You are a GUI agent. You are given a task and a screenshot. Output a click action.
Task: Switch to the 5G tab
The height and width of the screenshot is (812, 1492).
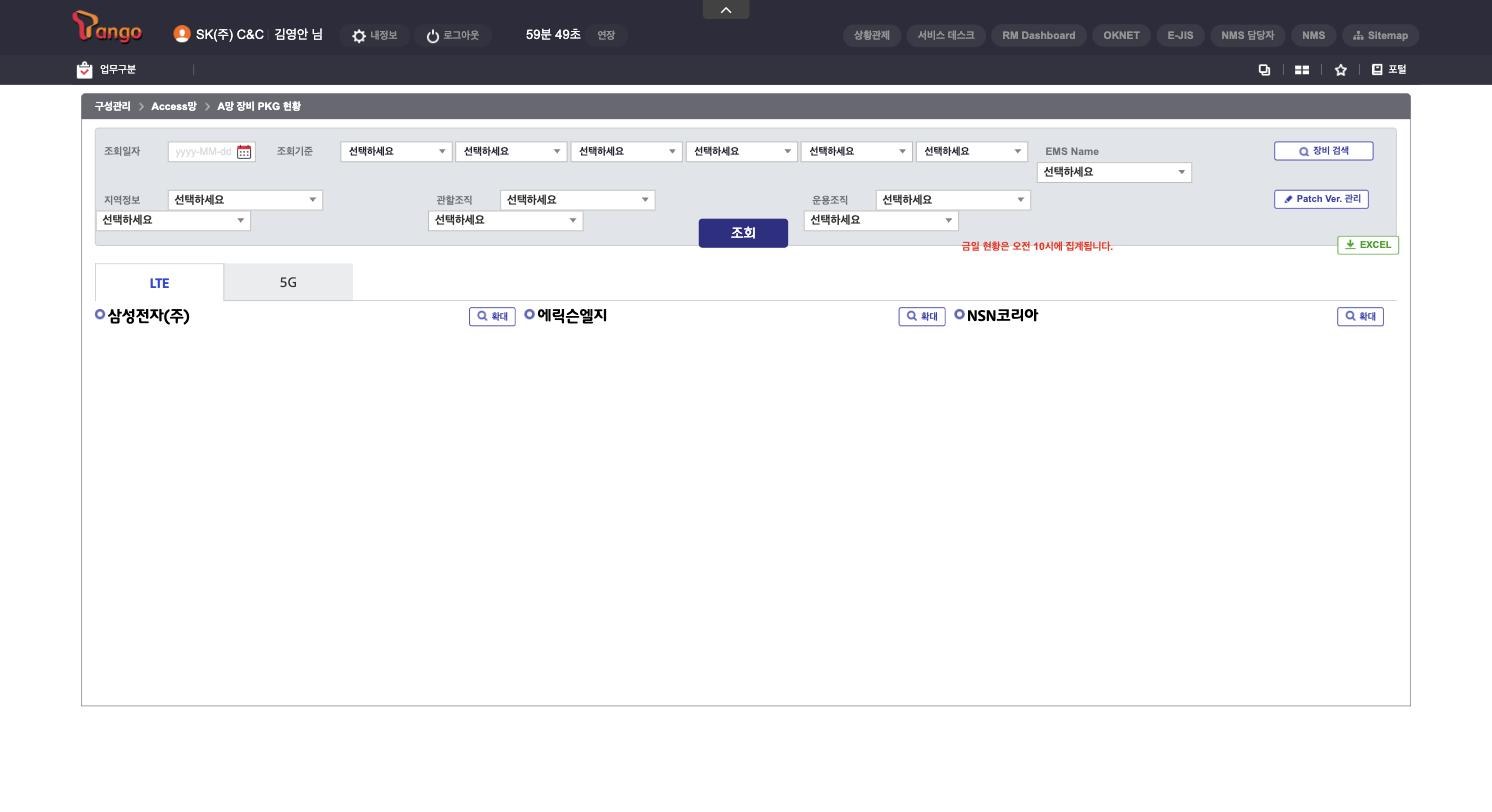coord(288,282)
